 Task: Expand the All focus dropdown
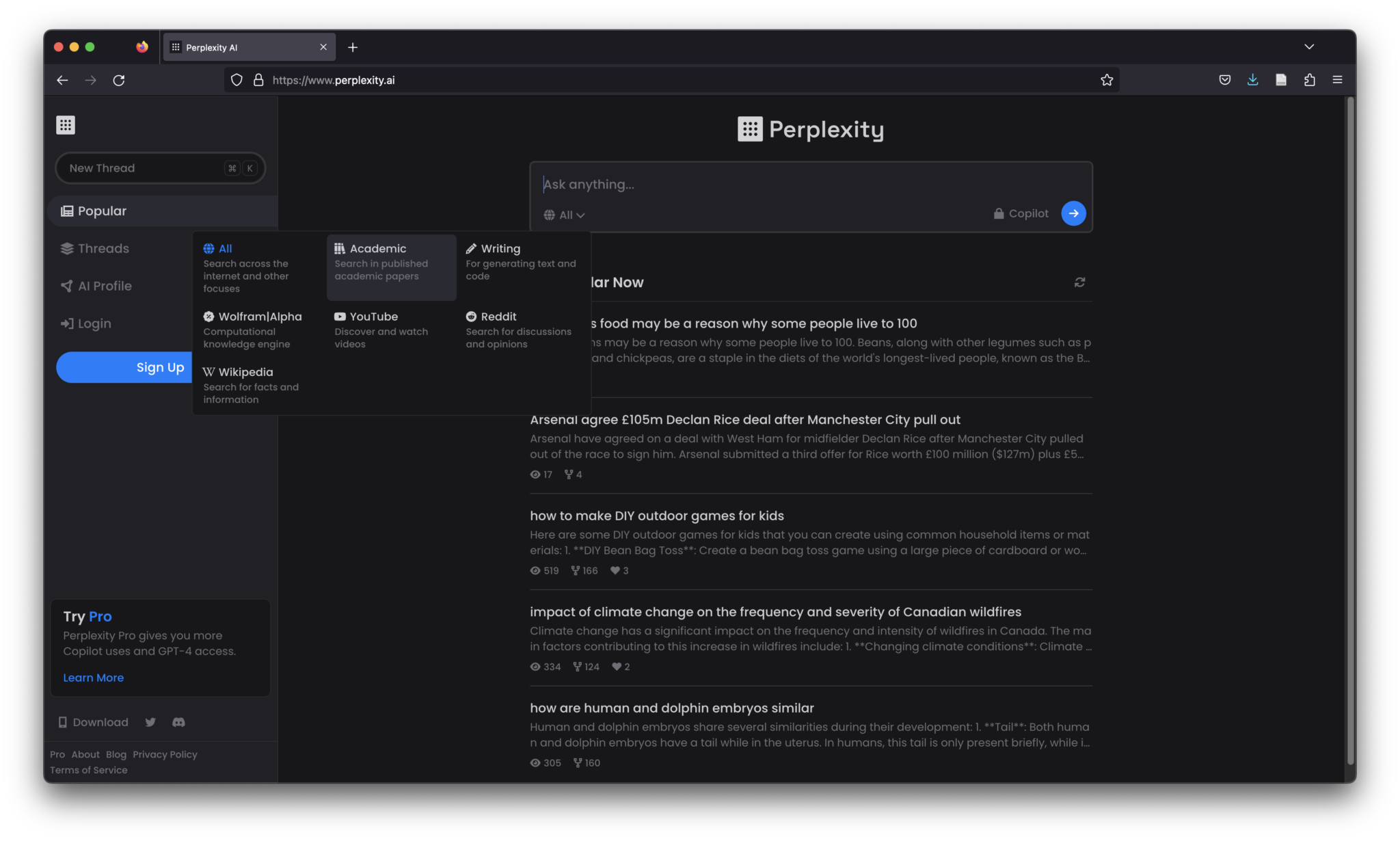click(565, 215)
